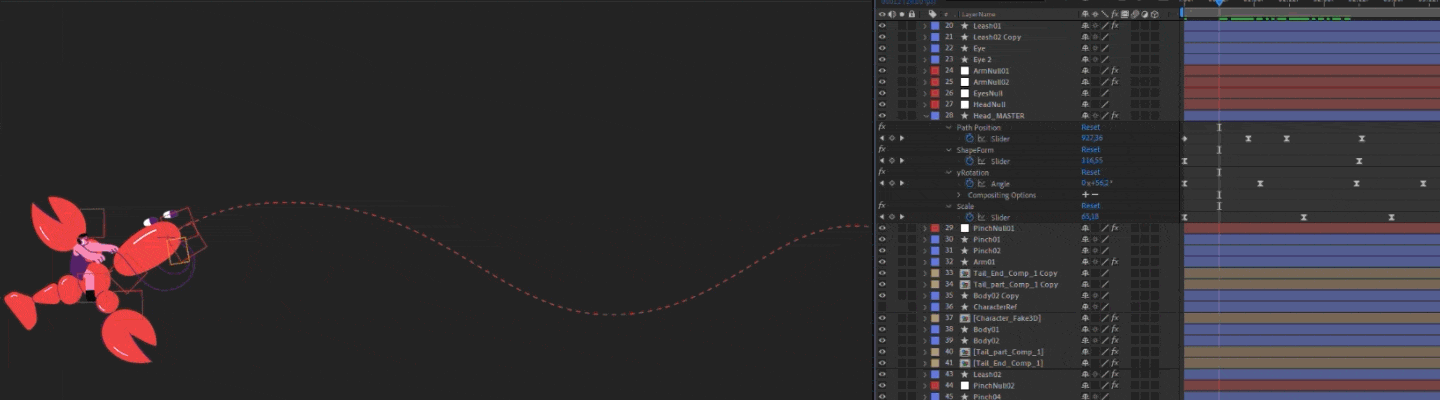
Task: Click the star shape icon of Body01
Action: point(965,329)
